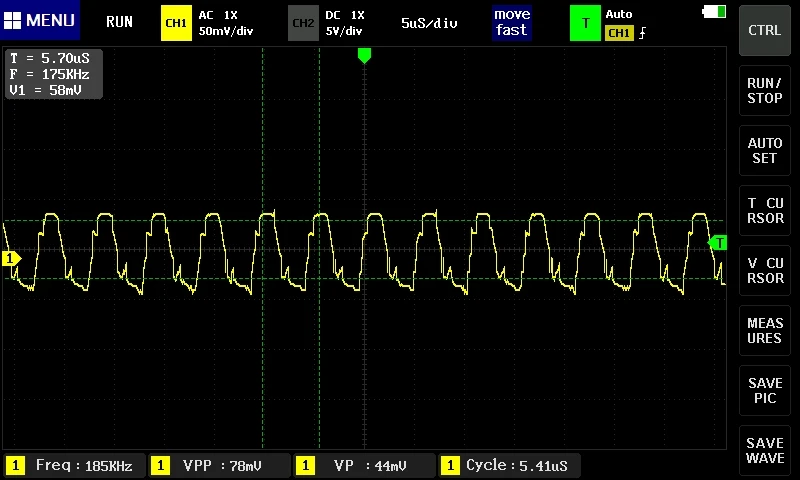Change CH1 AC 1X coupling setting
Screen dimensions: 800x480
[x=218, y=15]
